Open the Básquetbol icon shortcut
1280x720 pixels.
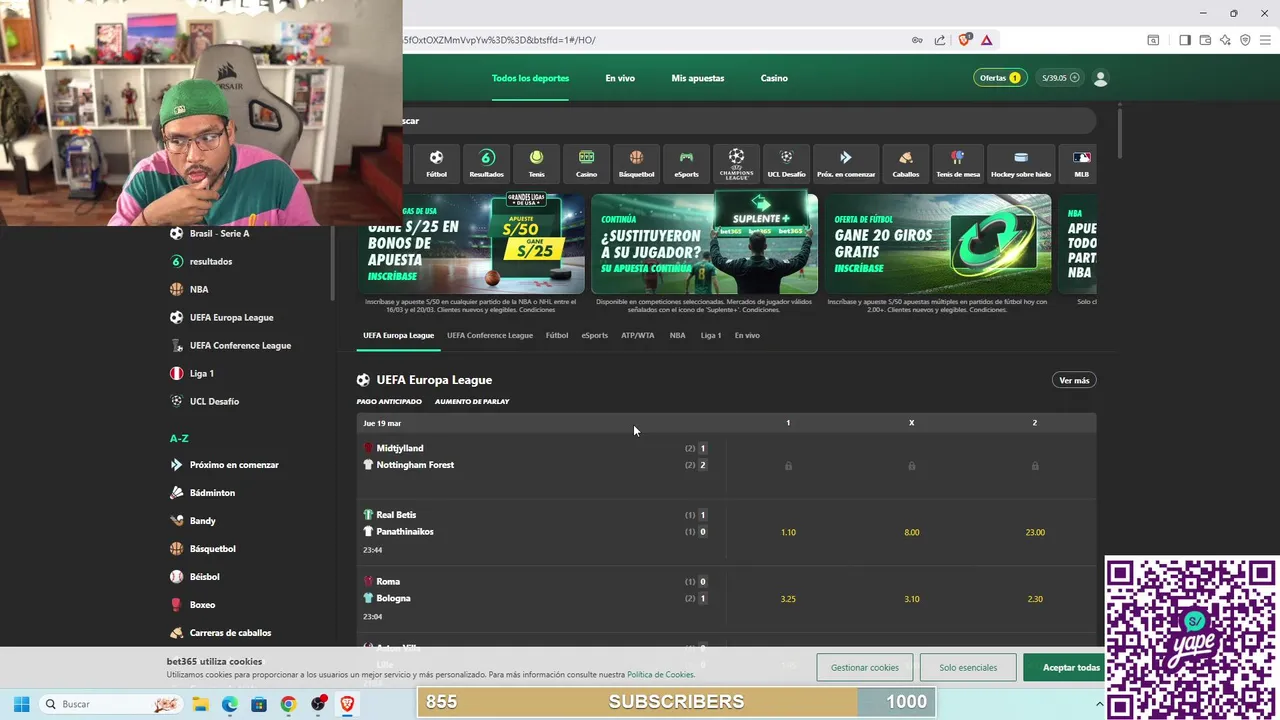pyautogui.click(x=636, y=163)
